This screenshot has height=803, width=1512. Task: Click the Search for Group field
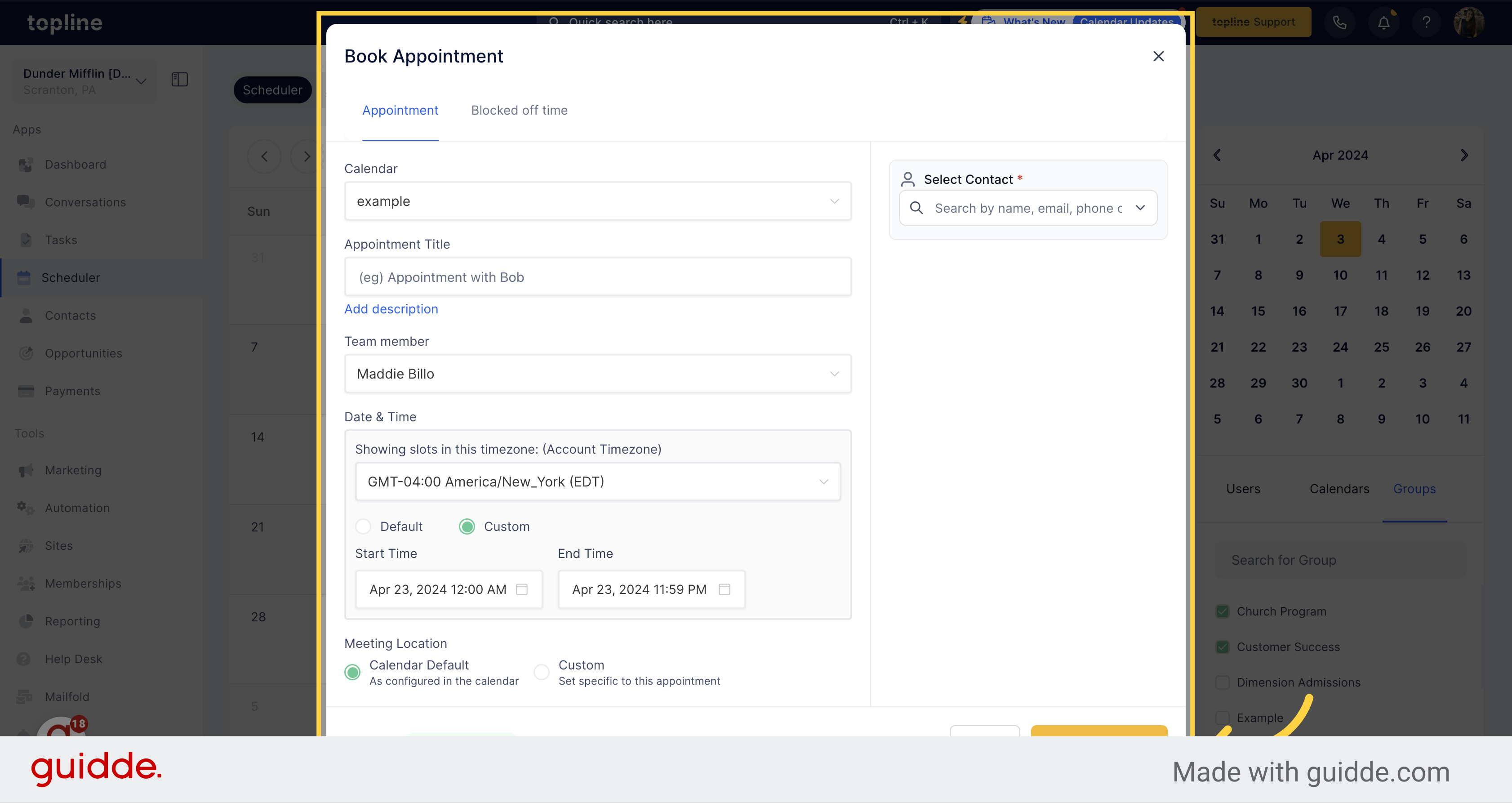pos(1341,561)
